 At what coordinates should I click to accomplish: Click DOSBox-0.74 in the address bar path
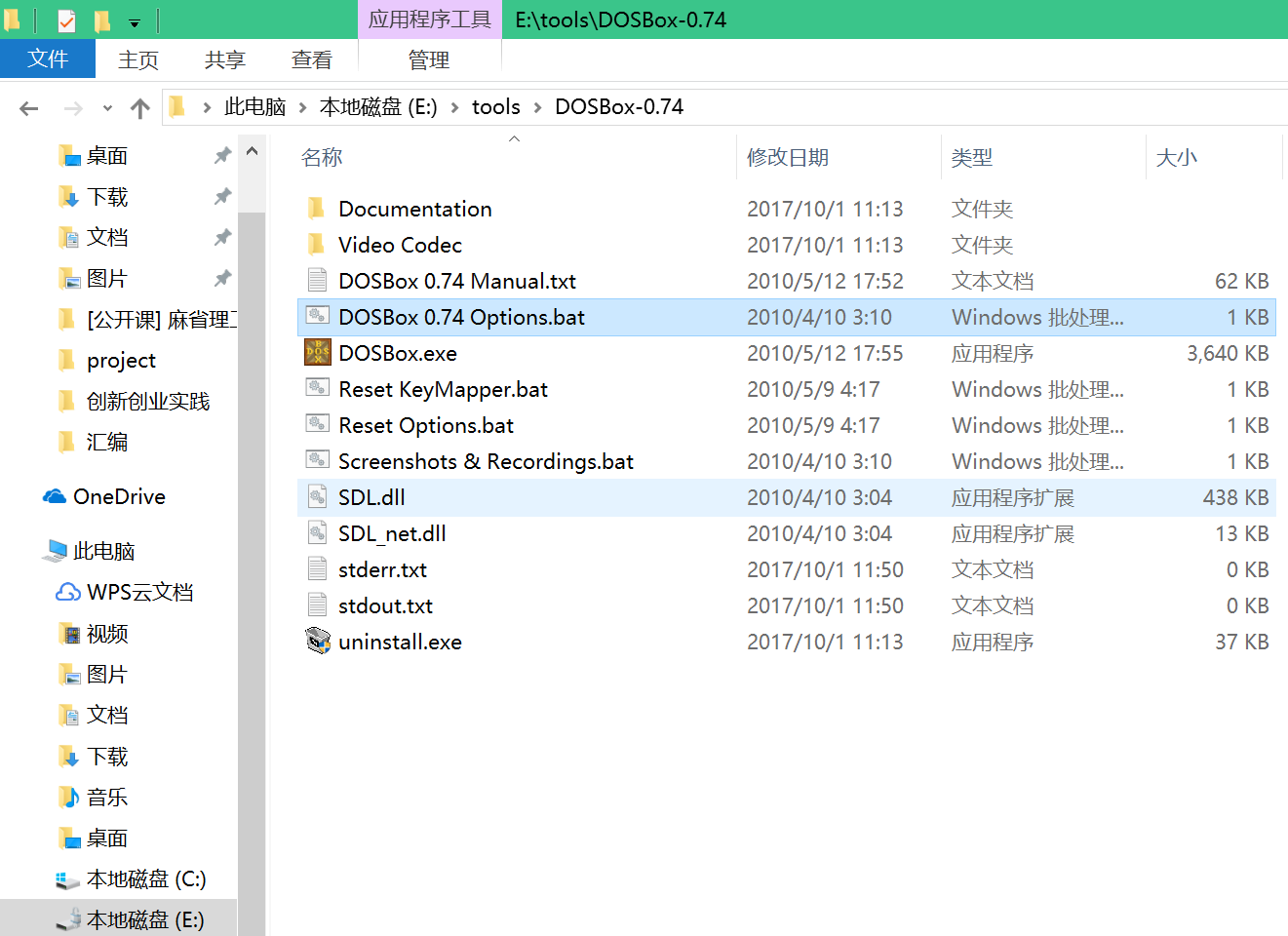(x=619, y=107)
